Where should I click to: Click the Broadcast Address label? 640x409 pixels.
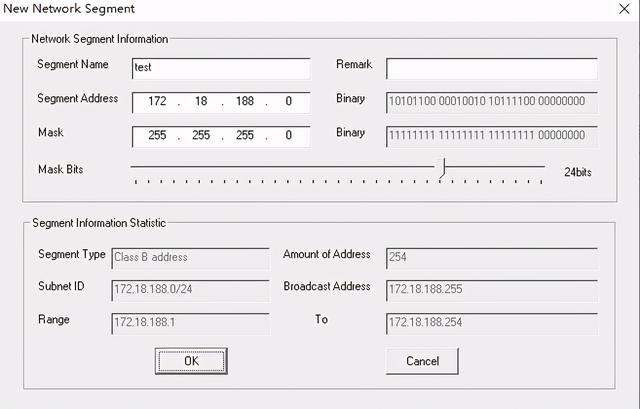point(327,286)
